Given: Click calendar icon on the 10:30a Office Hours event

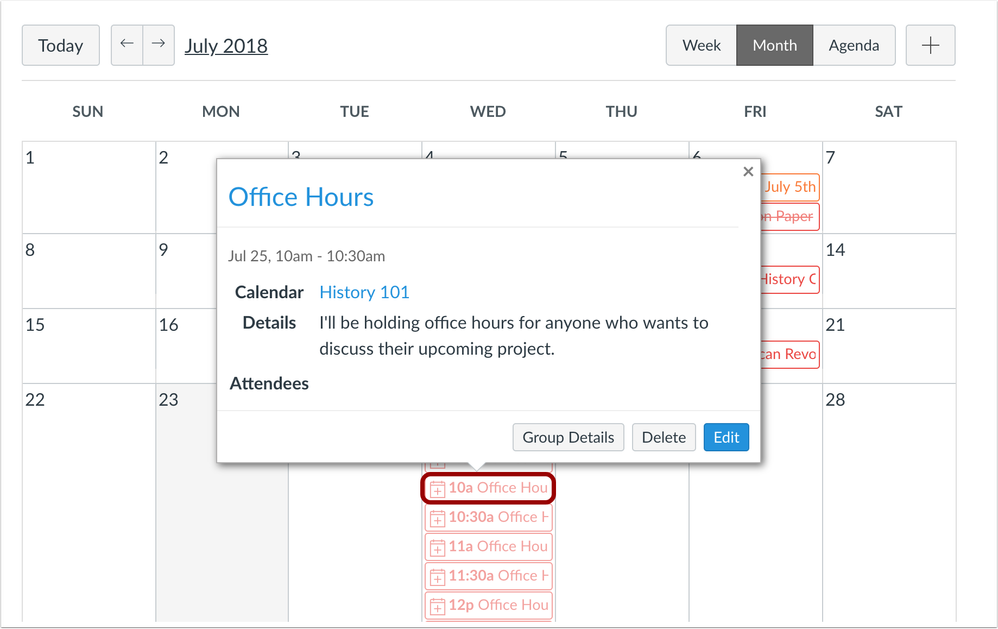Looking at the screenshot, I should [437, 517].
